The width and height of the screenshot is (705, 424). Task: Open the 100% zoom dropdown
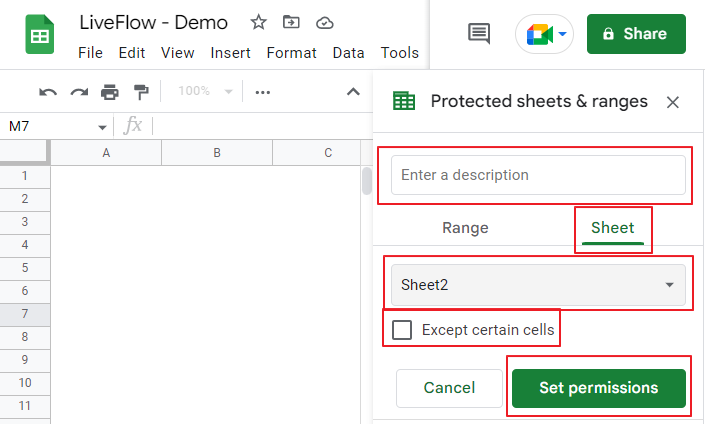pos(205,91)
